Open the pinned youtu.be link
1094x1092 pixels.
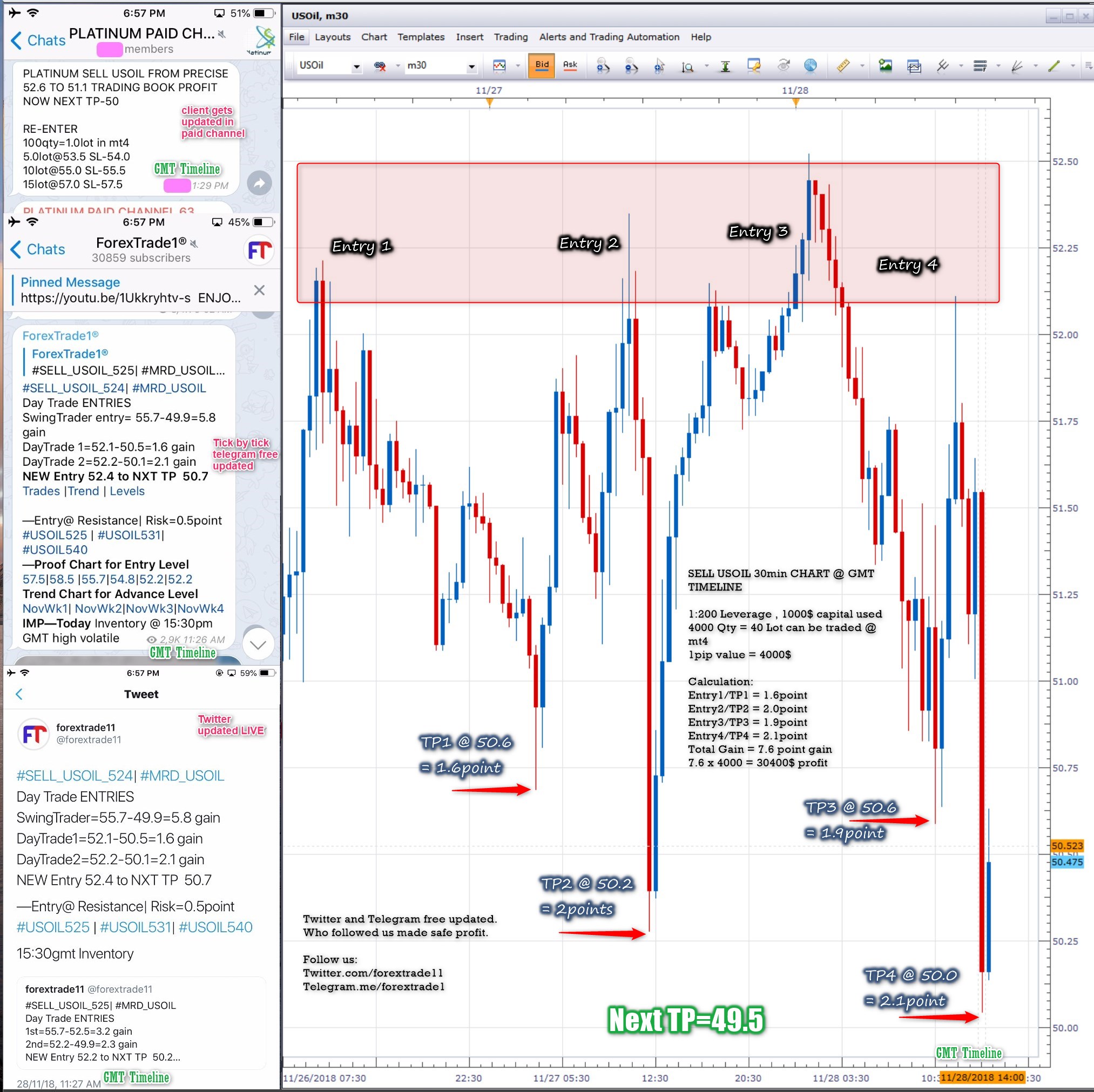pos(105,298)
